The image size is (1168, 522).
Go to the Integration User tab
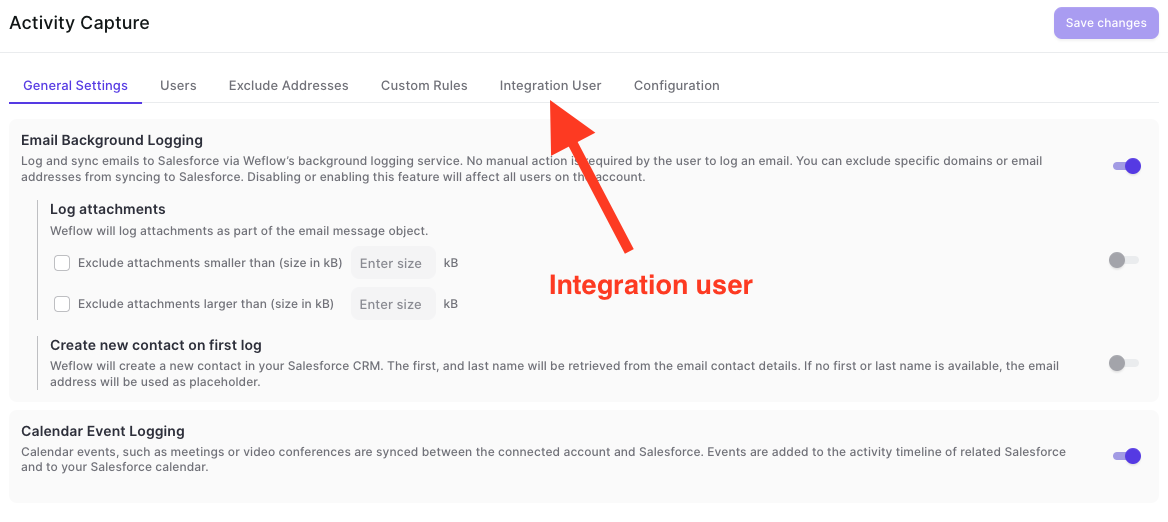(550, 86)
